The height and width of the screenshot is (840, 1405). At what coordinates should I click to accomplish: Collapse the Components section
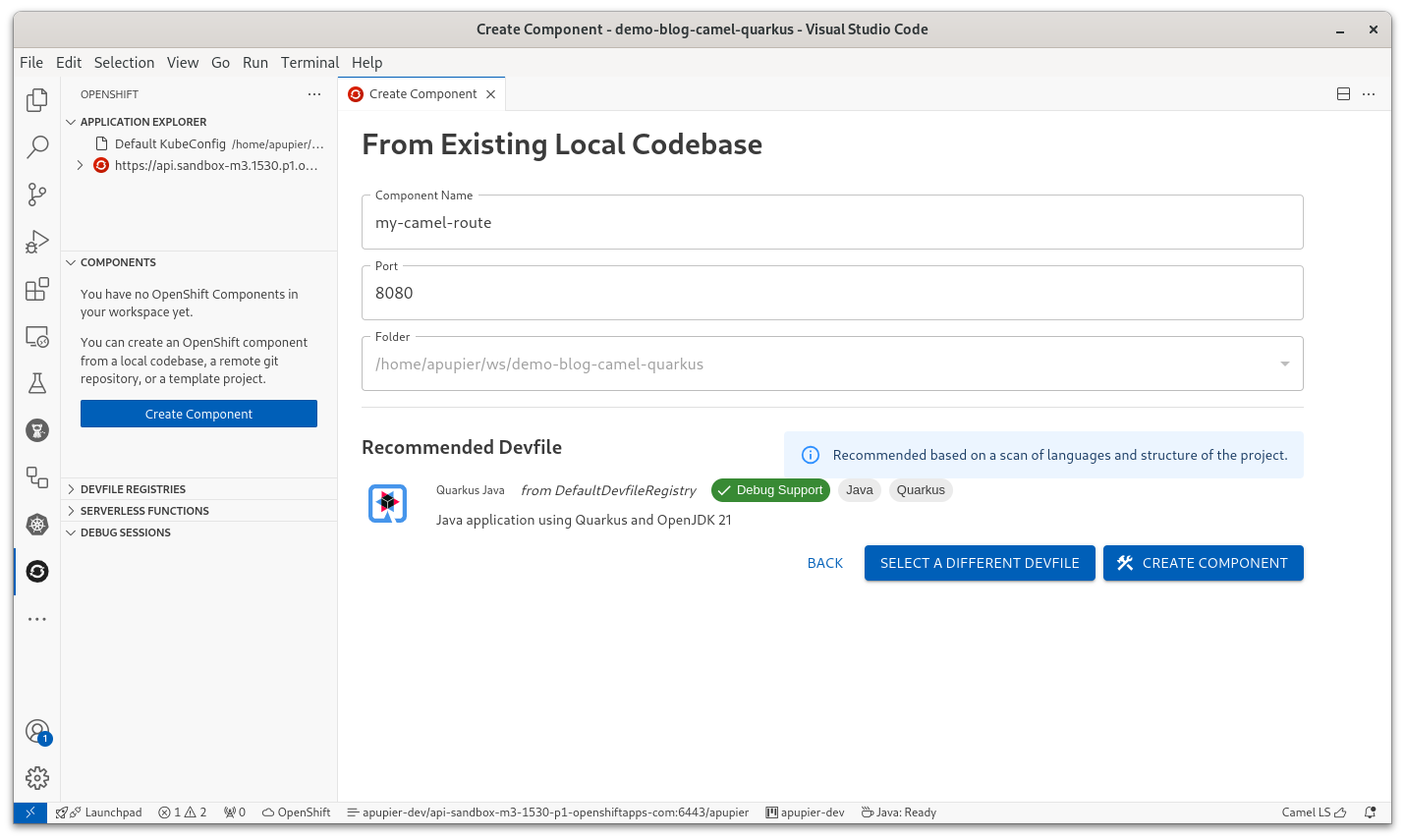[71, 262]
